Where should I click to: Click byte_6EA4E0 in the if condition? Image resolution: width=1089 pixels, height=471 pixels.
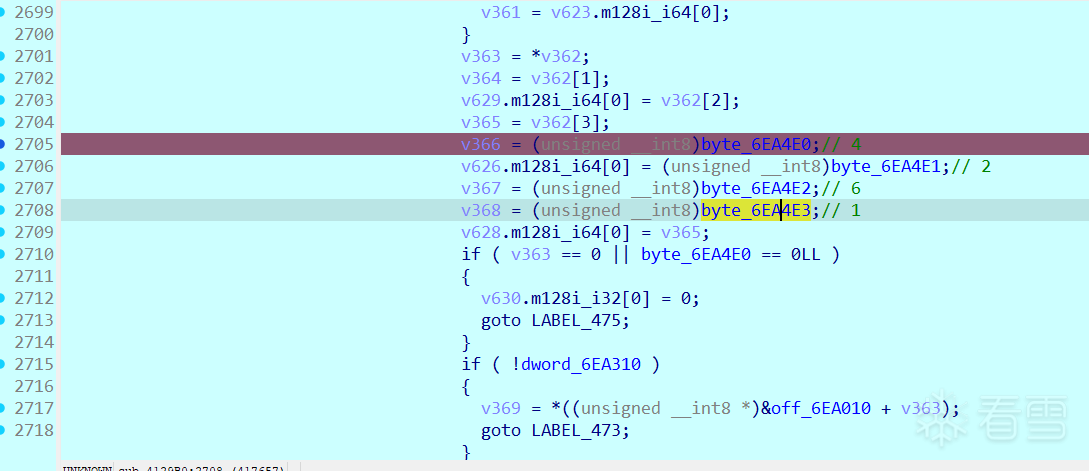[696, 254]
